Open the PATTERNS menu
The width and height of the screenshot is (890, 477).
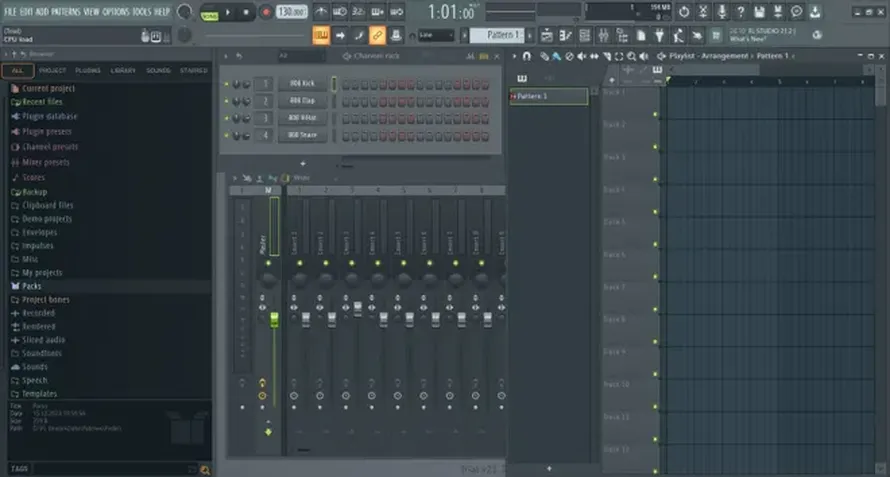pos(66,11)
